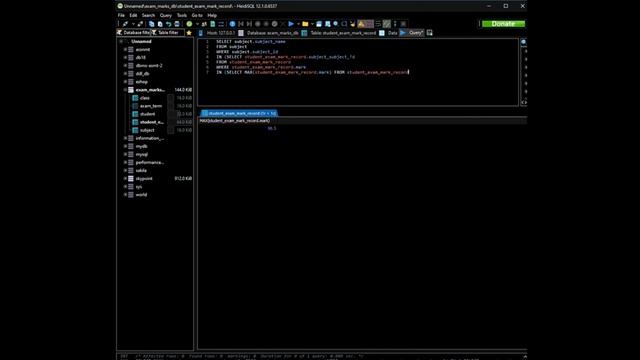Screen dimensions: 640x360
Task: Go to first row icon in toolbar
Action: point(241,24)
